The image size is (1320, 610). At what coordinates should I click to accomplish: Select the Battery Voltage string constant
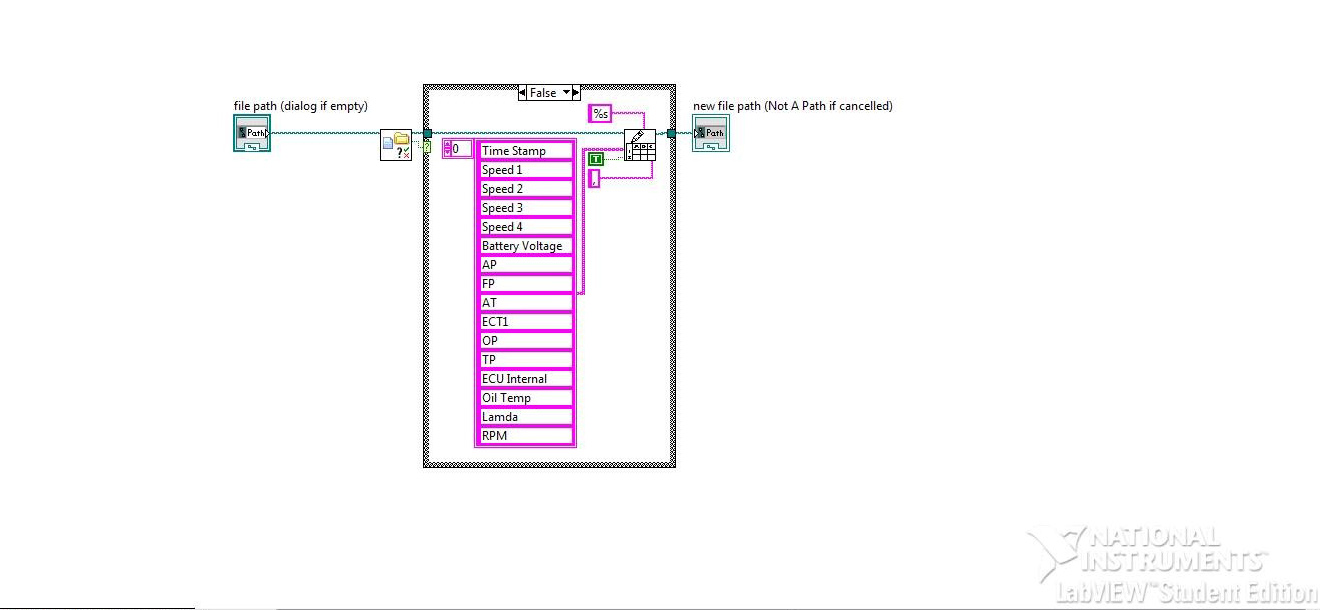[522, 246]
